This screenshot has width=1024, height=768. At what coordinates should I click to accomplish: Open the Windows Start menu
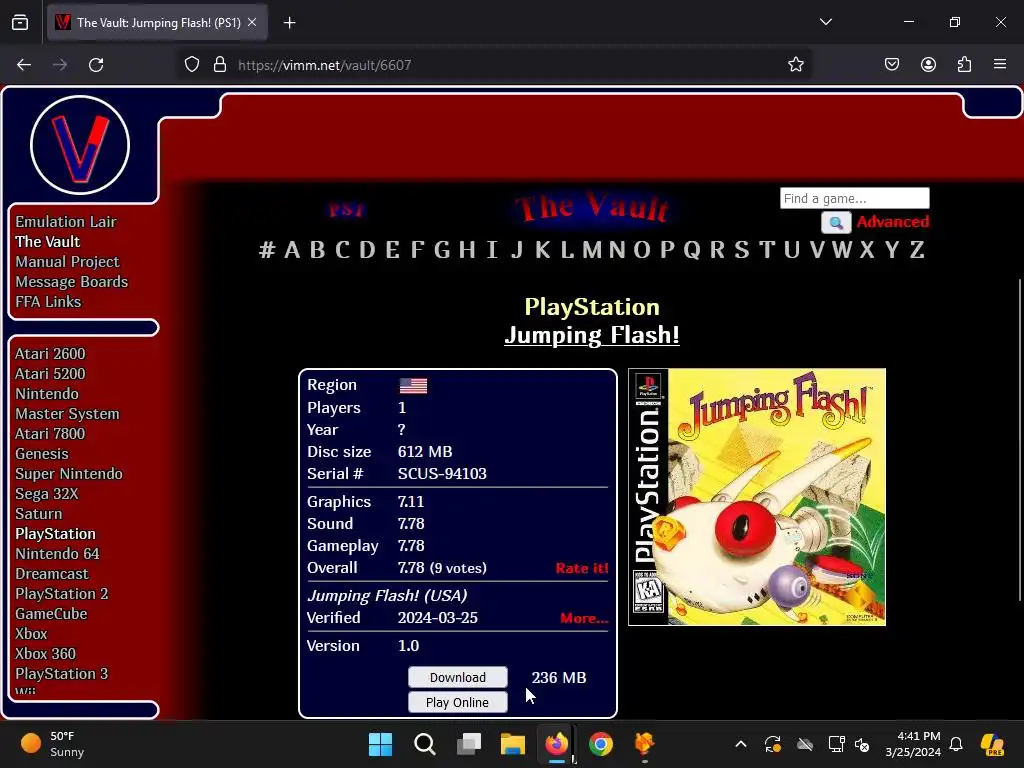coord(380,744)
